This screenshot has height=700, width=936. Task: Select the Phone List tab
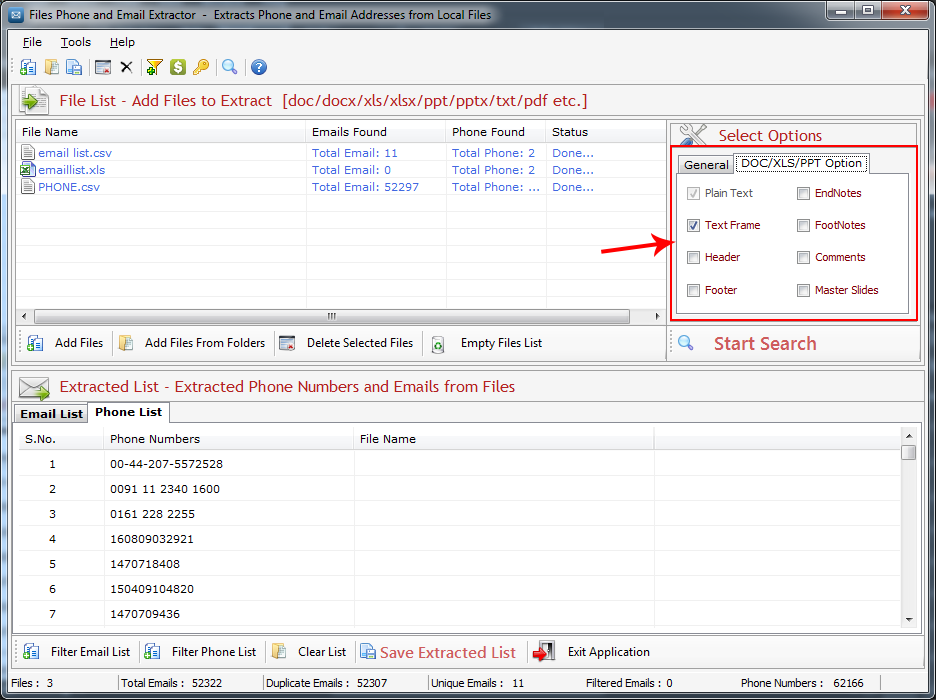click(x=128, y=412)
